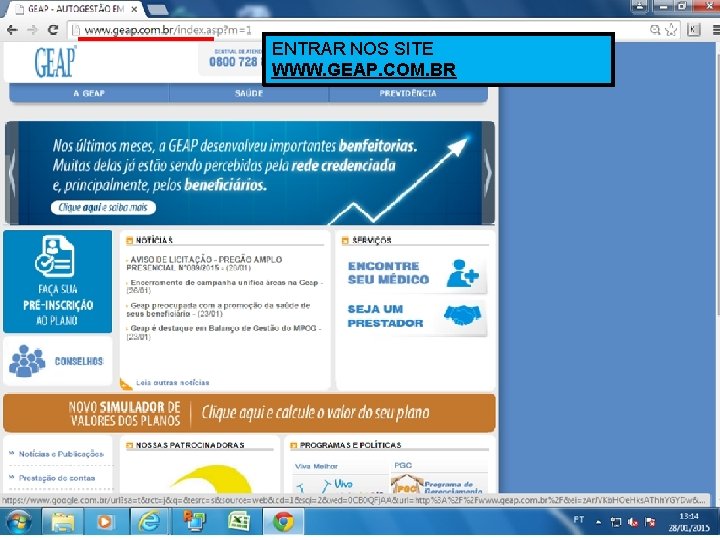
Task: Click the 'Seja um prestador' service banner
Action: click(x=415, y=317)
